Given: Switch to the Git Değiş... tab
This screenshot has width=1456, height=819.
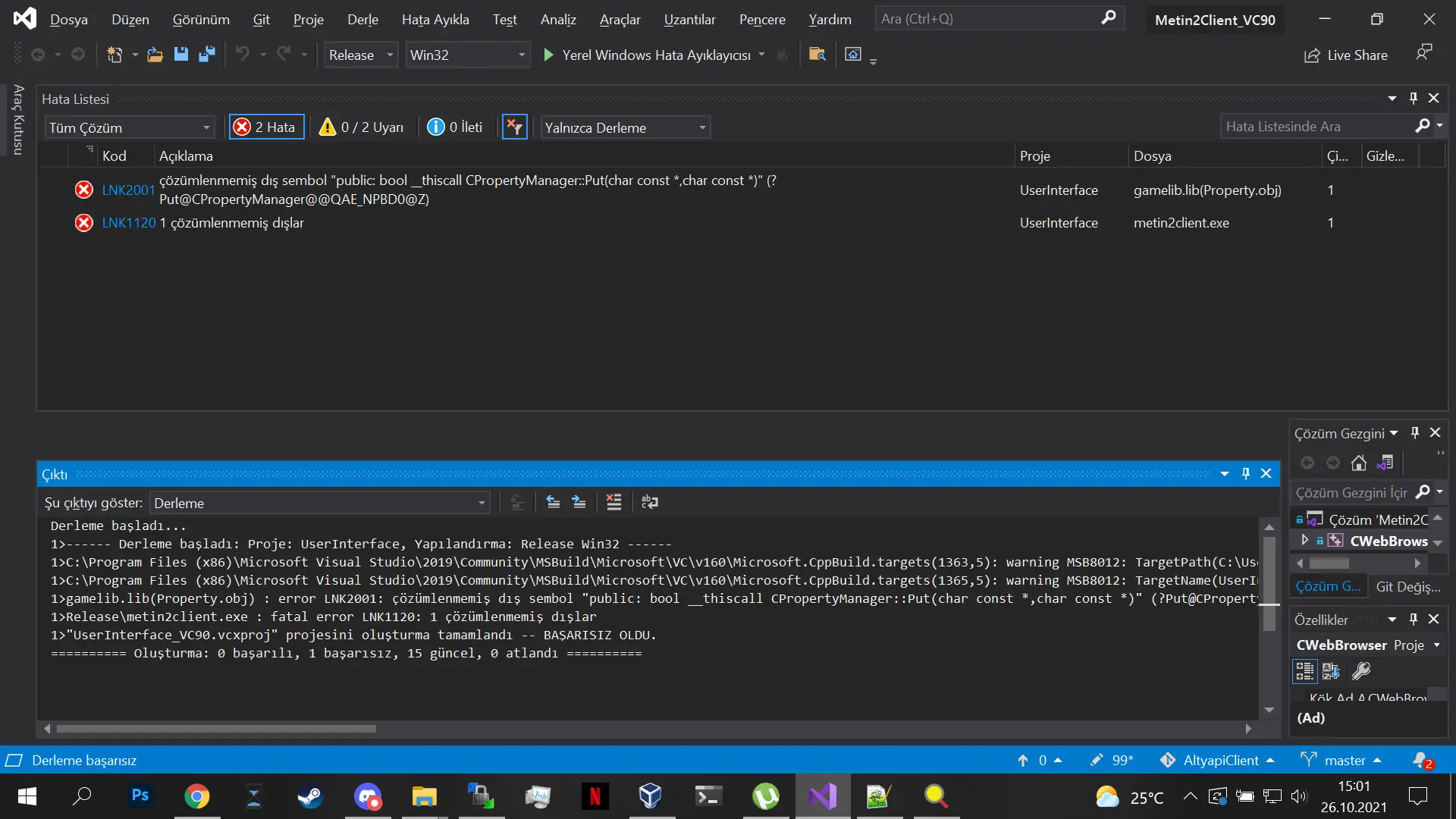Looking at the screenshot, I should pos(1407,586).
